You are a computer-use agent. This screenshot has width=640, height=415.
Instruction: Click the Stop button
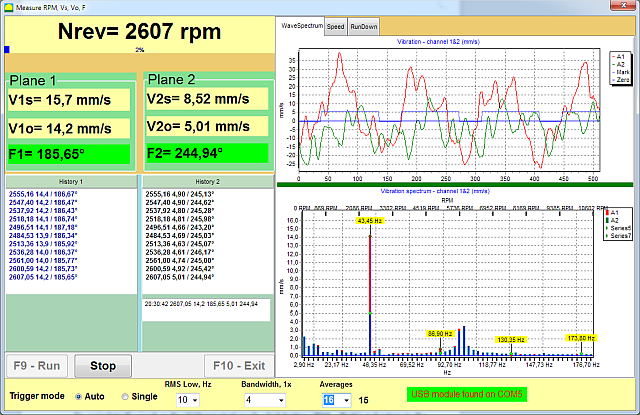103,366
